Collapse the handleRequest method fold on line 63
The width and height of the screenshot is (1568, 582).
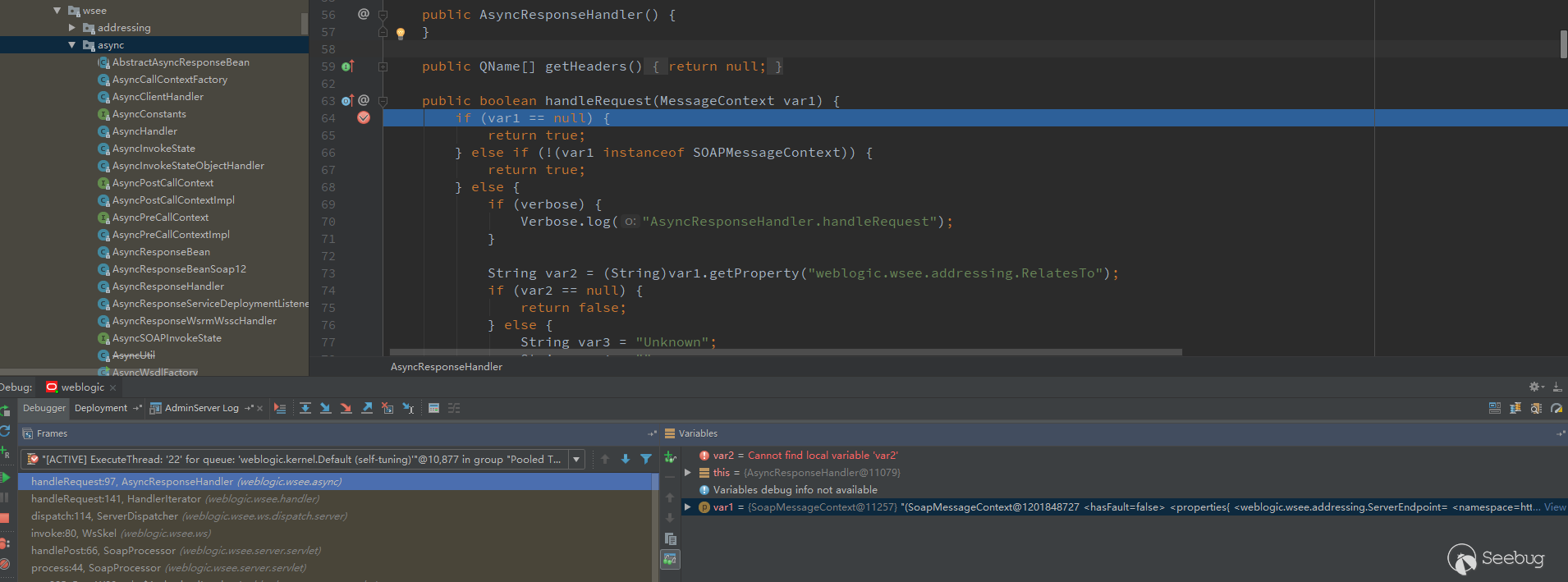[383, 101]
